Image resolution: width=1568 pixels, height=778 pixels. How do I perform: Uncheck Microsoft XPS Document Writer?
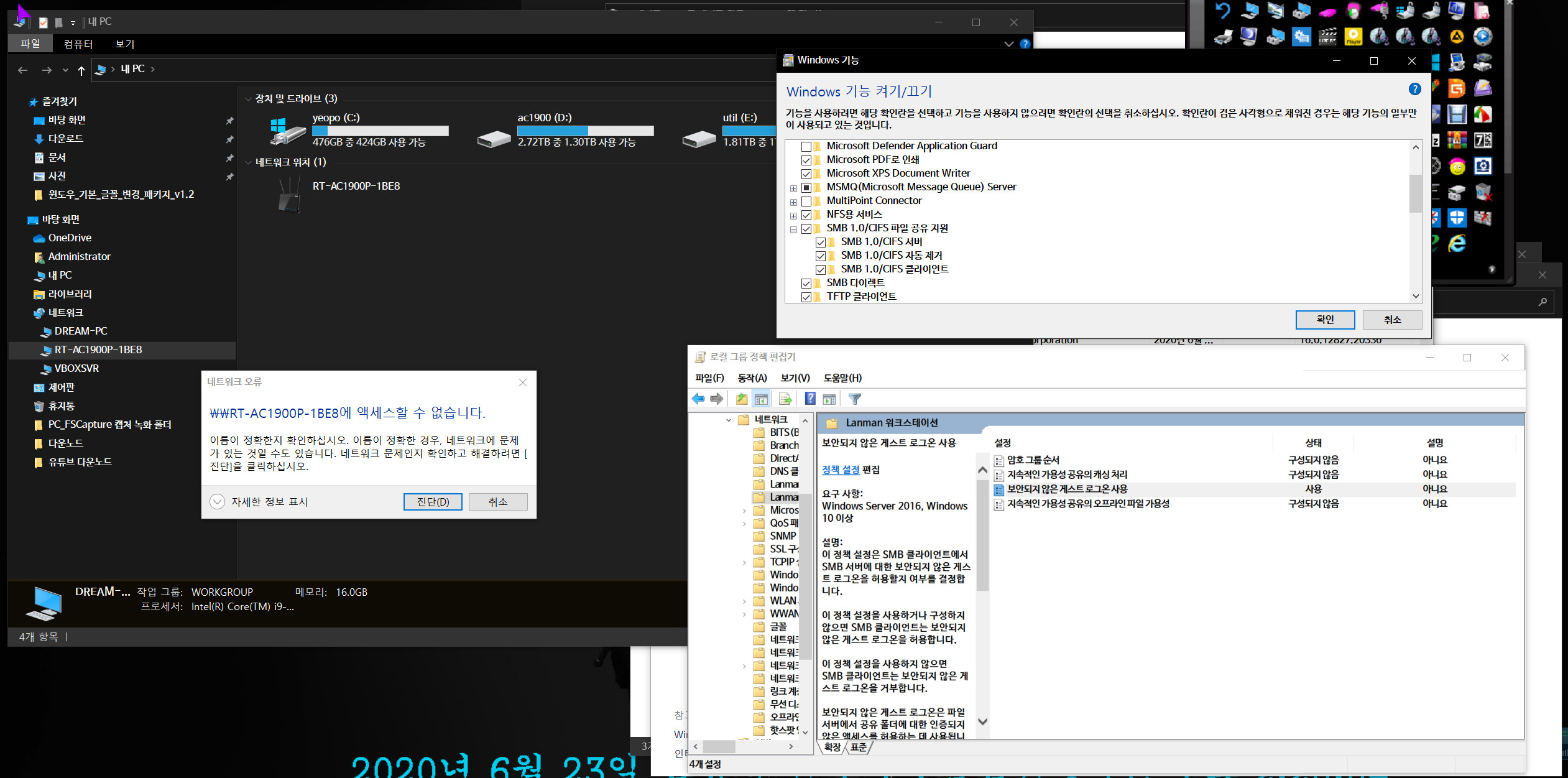tap(806, 174)
